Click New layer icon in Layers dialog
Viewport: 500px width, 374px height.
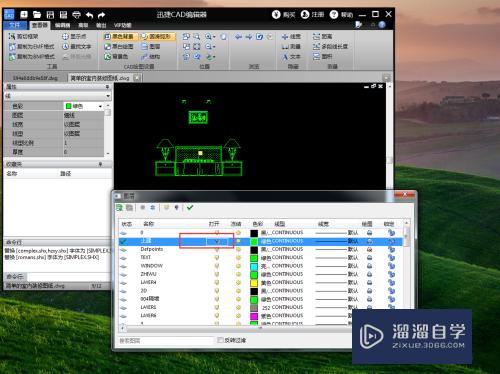pyautogui.click(x=119, y=208)
